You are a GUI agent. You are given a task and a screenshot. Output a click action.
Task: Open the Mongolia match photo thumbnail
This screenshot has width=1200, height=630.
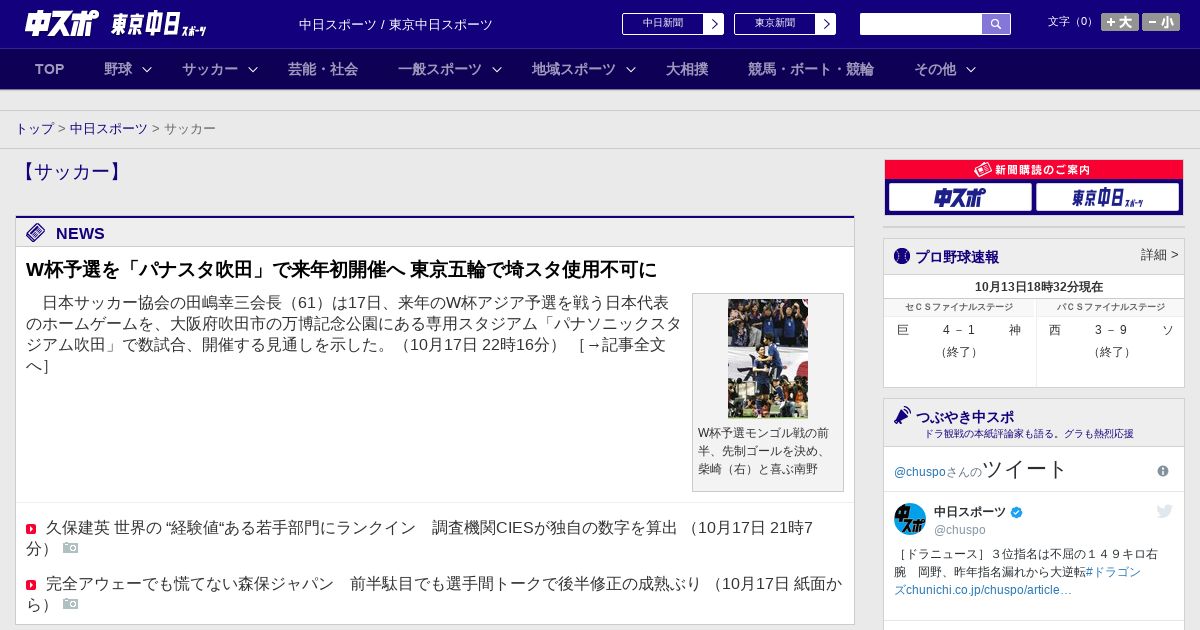click(x=768, y=358)
